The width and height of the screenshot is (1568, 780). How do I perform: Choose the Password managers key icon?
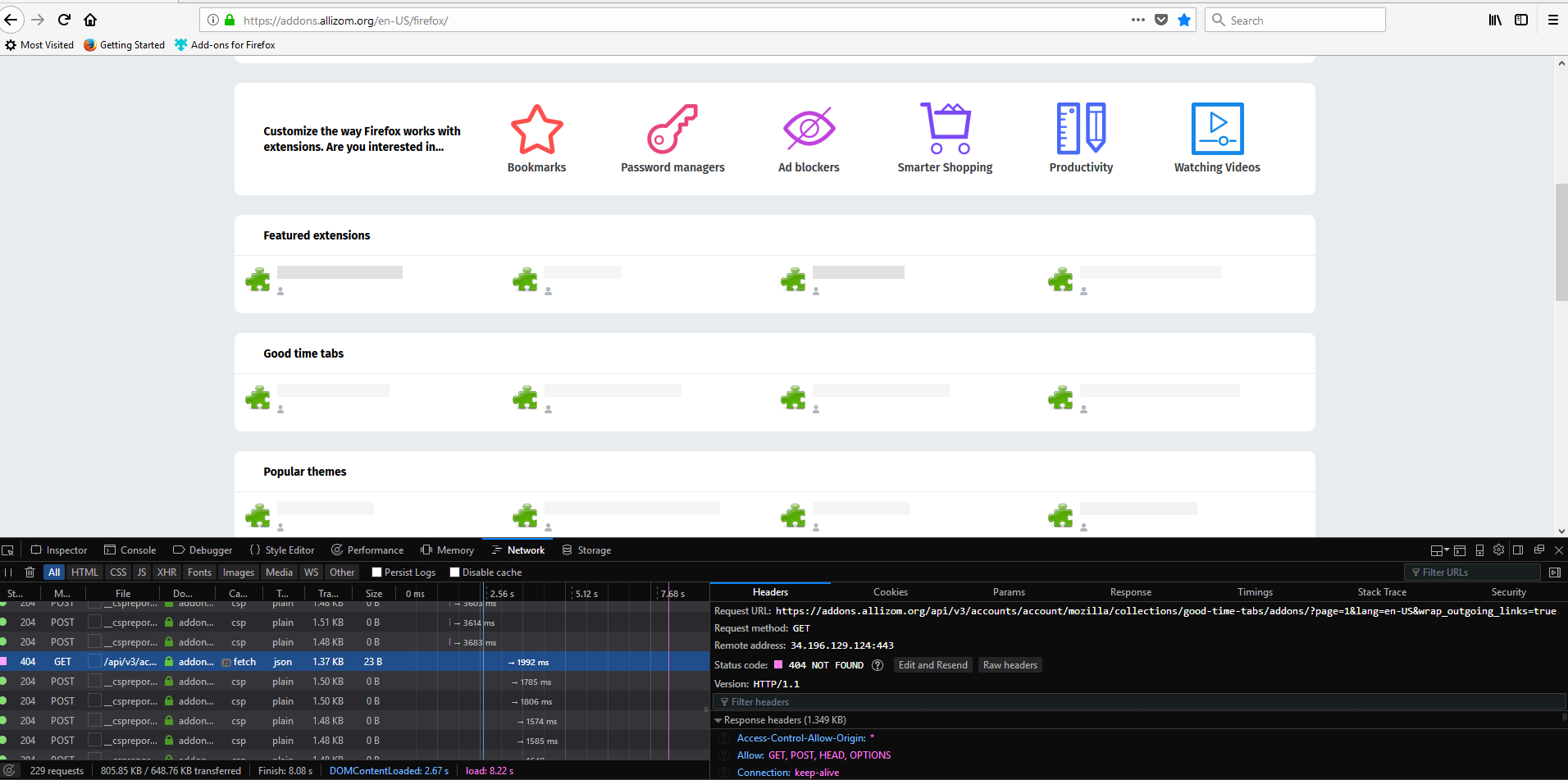point(672,129)
